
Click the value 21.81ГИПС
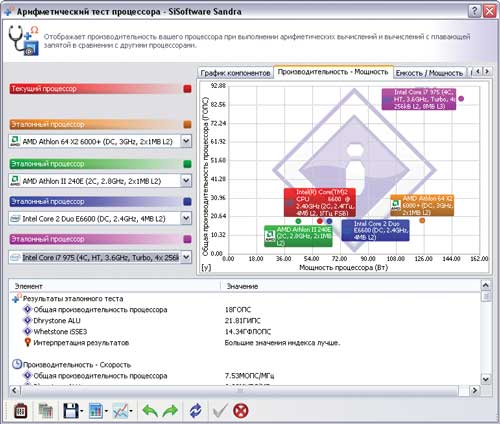coord(243,321)
